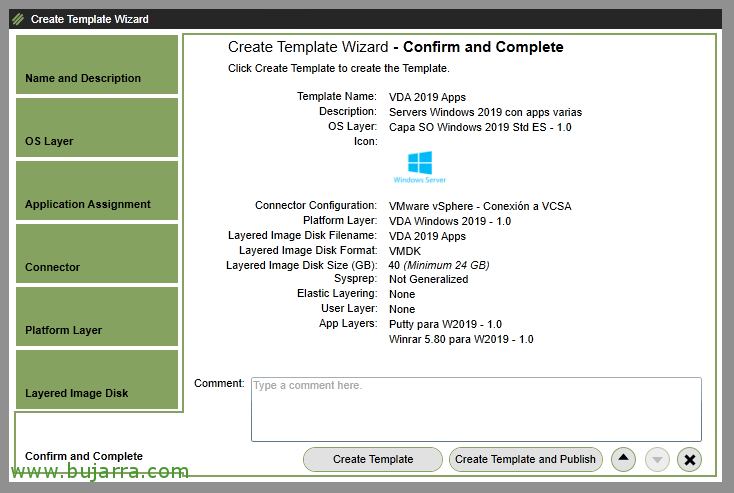
Task: Open the Name and Description step
Action: coord(97,65)
